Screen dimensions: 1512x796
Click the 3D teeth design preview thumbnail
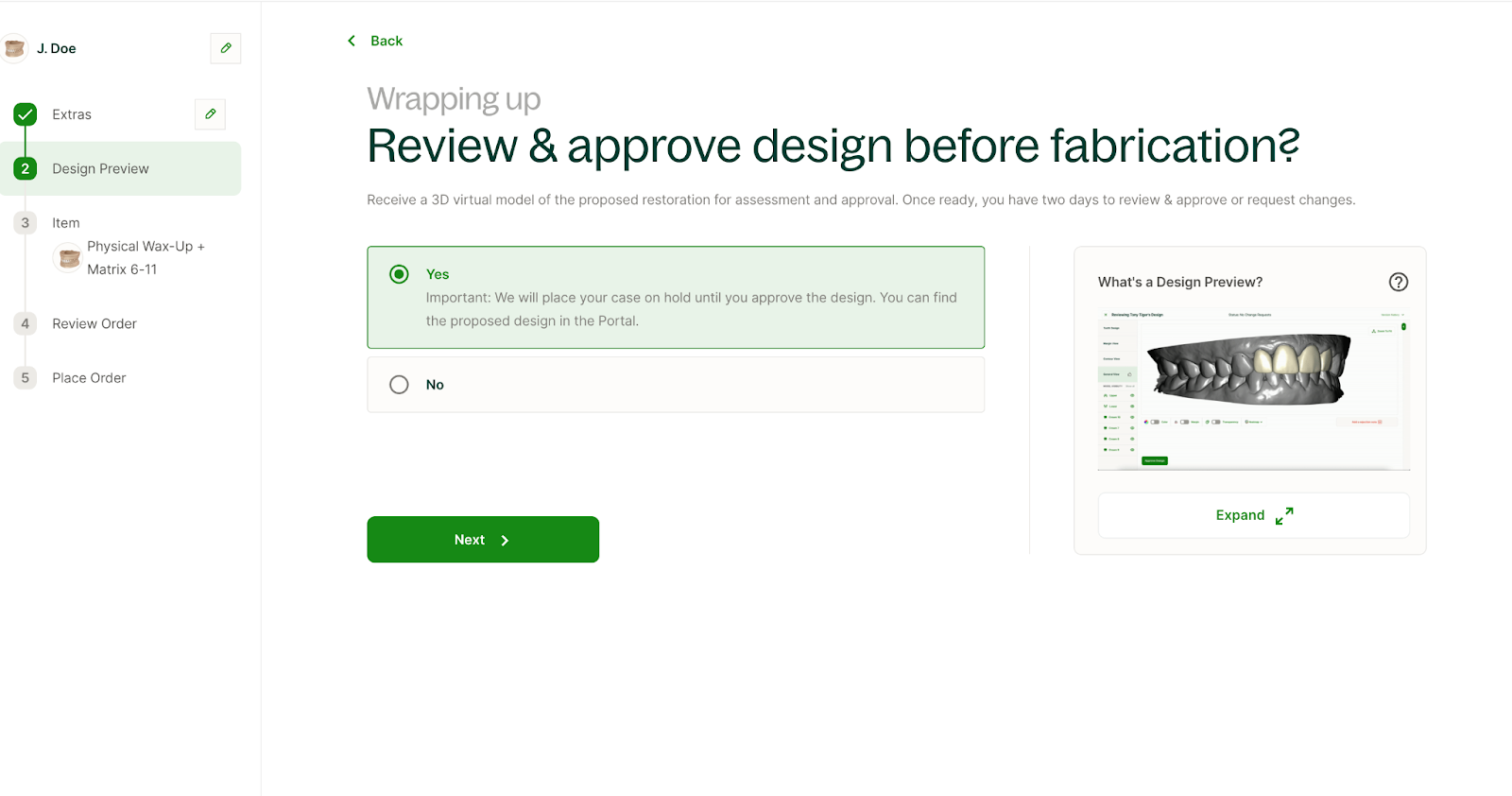pos(1252,388)
